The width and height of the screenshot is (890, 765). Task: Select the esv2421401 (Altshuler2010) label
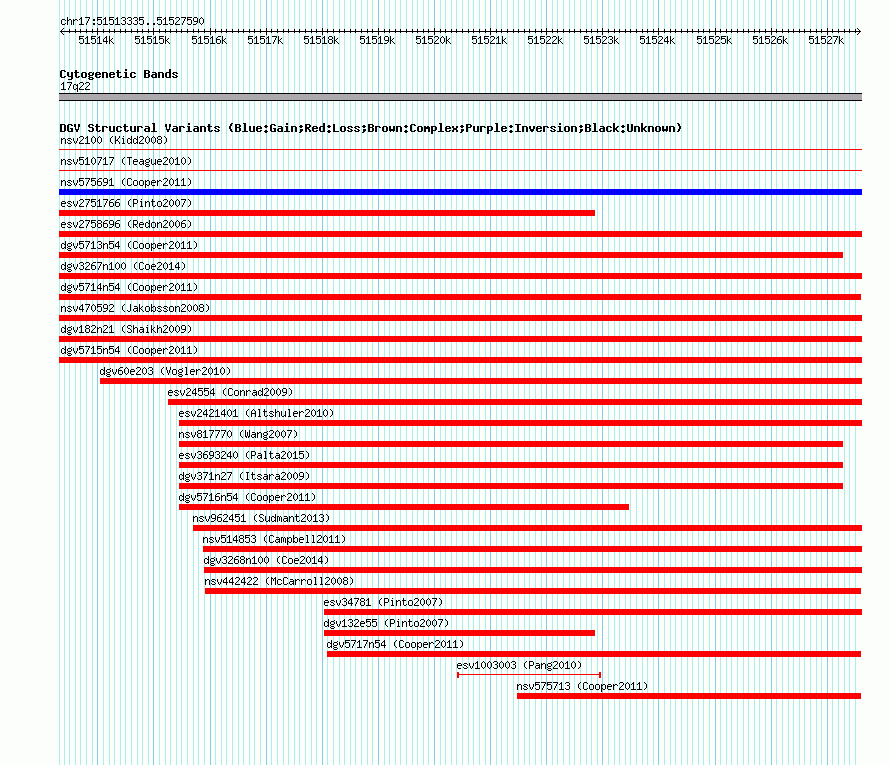point(256,413)
